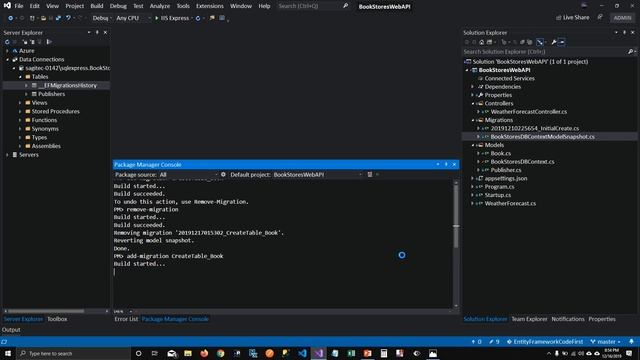Open Excel from the Windows taskbar
Screen dimensions: 640x360
coord(351,353)
